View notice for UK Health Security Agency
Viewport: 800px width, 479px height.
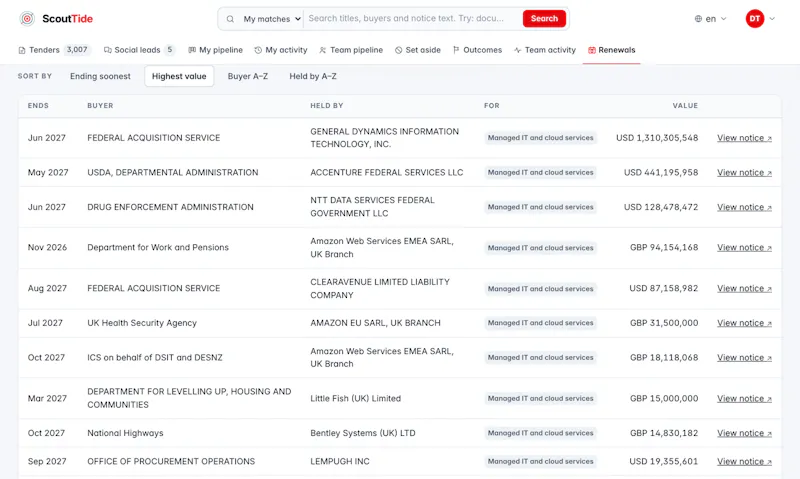744,323
